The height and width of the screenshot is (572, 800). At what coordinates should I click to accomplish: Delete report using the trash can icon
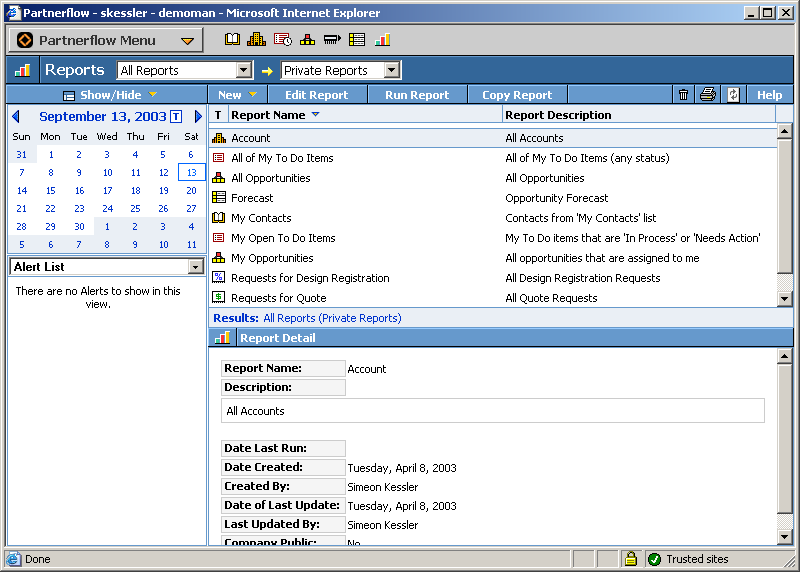tap(683, 95)
